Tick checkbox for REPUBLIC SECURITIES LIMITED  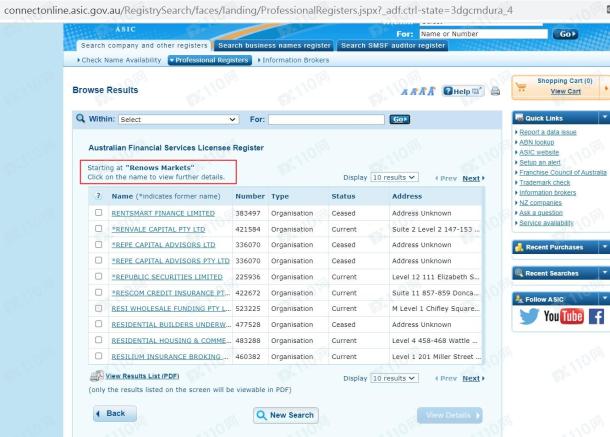point(98,276)
